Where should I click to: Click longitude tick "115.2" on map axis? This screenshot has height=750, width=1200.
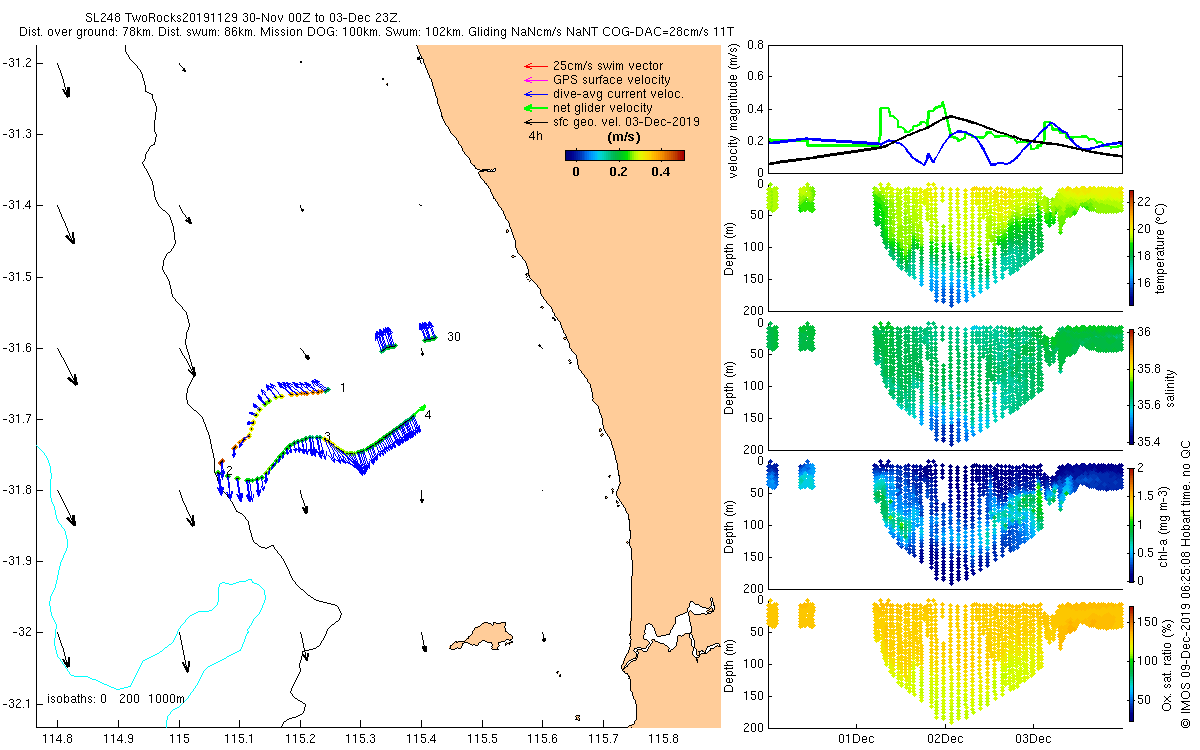[300, 739]
